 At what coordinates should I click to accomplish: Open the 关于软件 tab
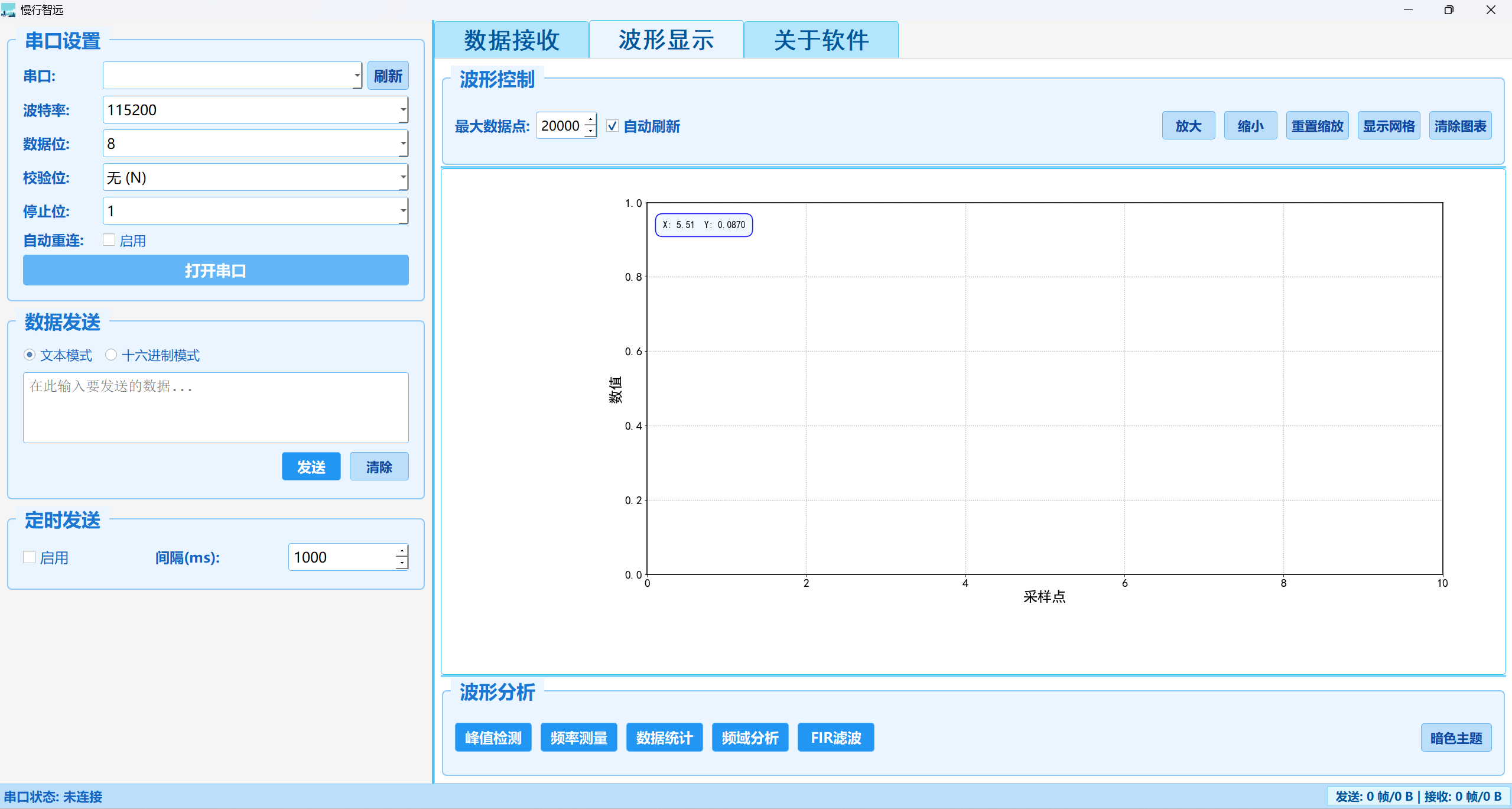pyautogui.click(x=821, y=40)
